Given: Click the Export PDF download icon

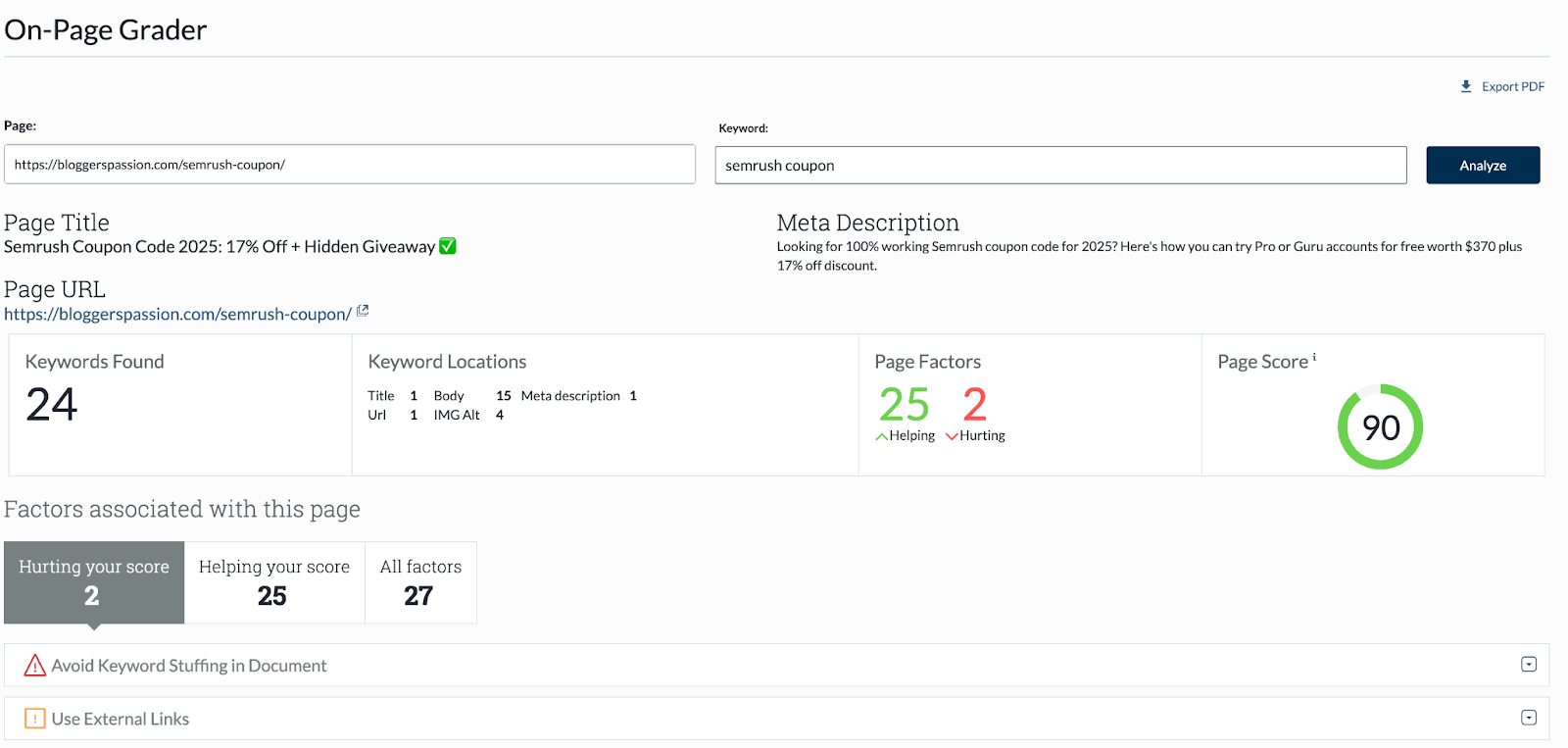Looking at the screenshot, I should (1466, 86).
